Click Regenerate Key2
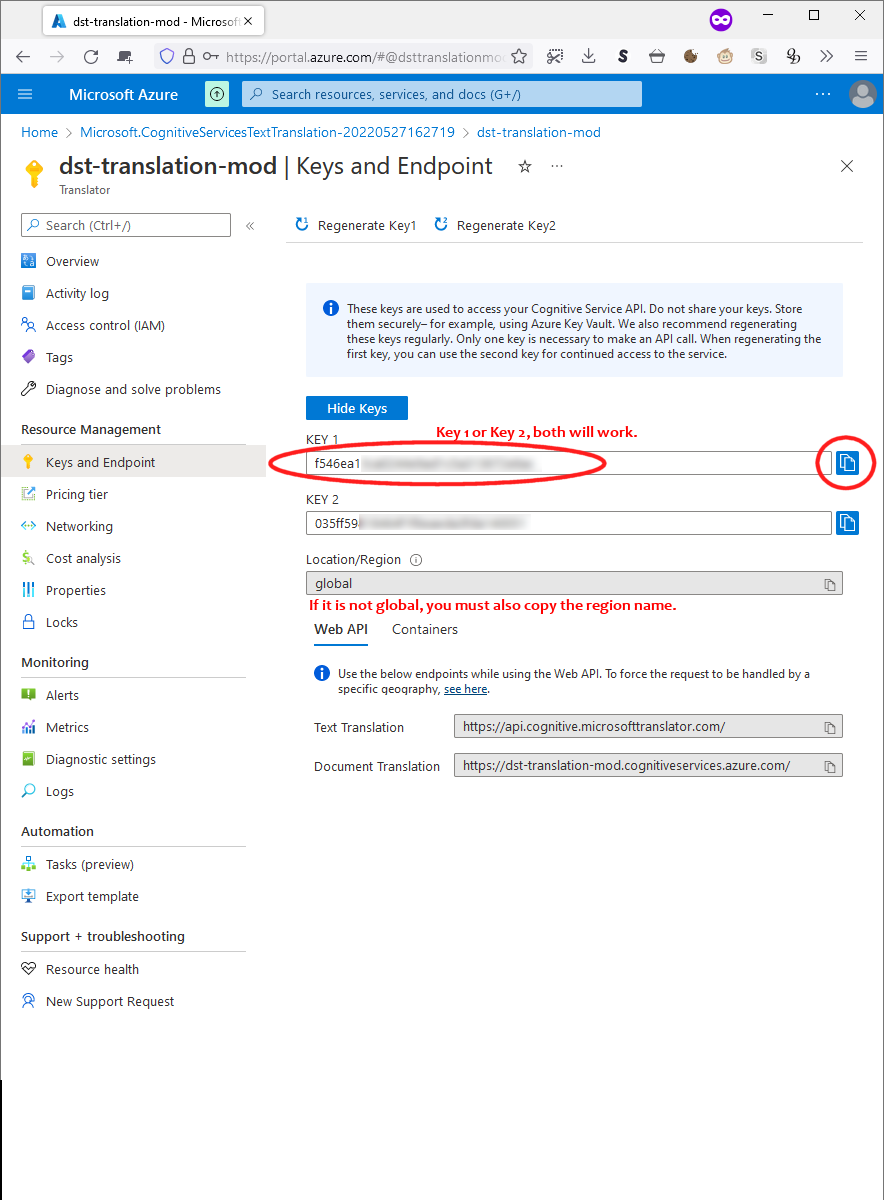884x1200 pixels. [495, 225]
